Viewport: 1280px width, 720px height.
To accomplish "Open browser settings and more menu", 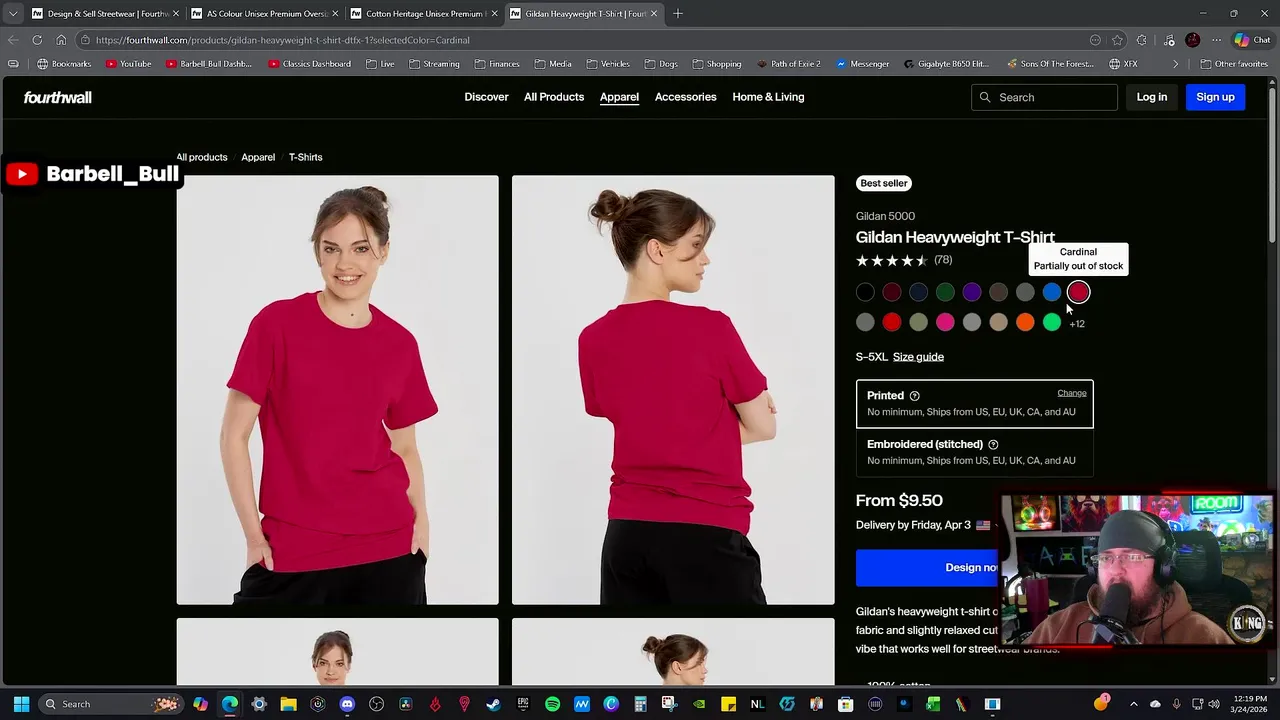I will [1216, 40].
